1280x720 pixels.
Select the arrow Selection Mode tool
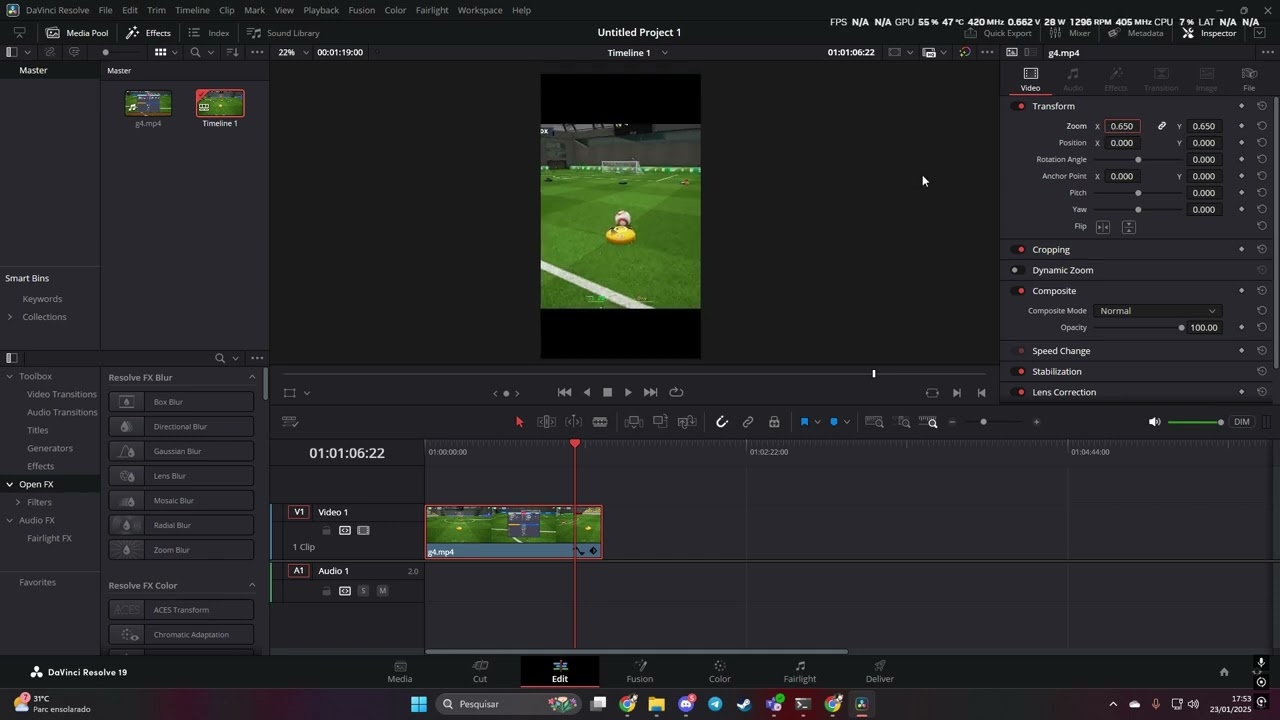(x=519, y=422)
